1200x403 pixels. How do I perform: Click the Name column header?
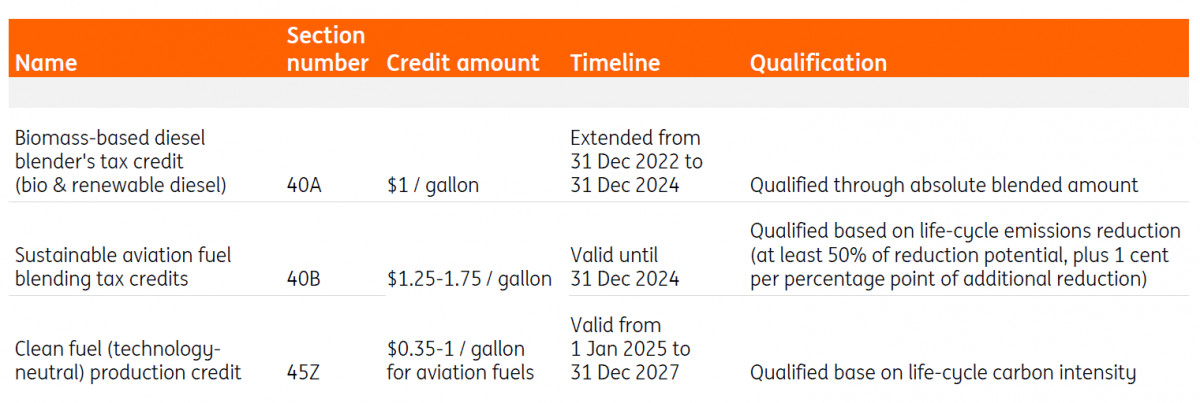[46, 62]
